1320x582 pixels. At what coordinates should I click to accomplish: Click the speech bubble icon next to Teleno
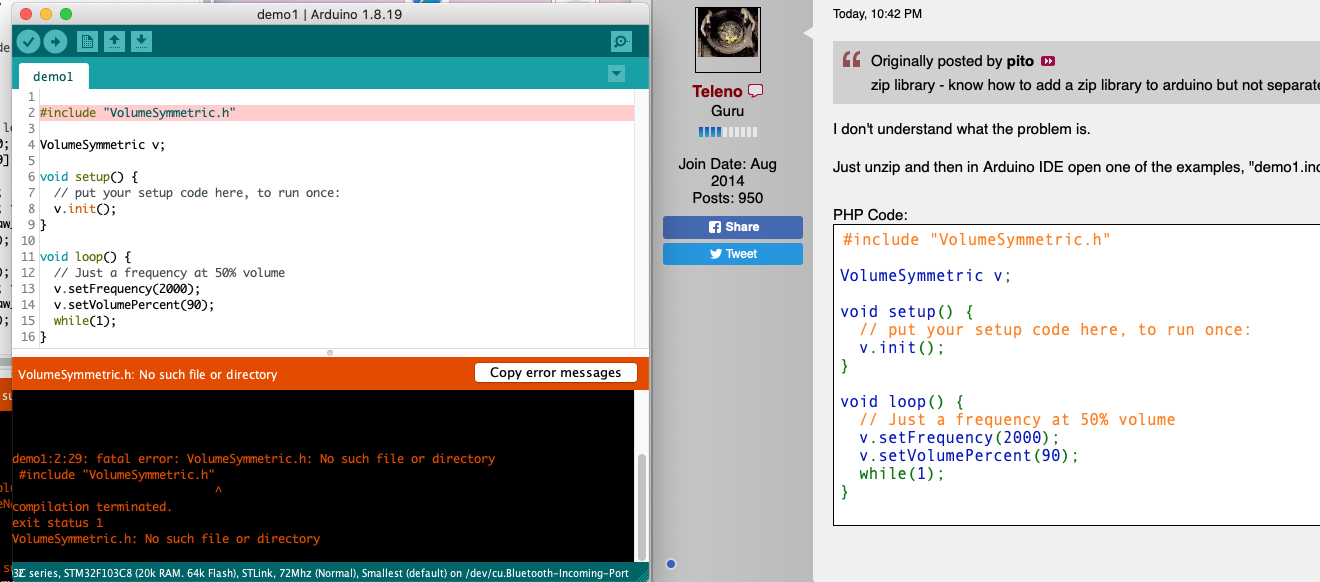coord(756,91)
